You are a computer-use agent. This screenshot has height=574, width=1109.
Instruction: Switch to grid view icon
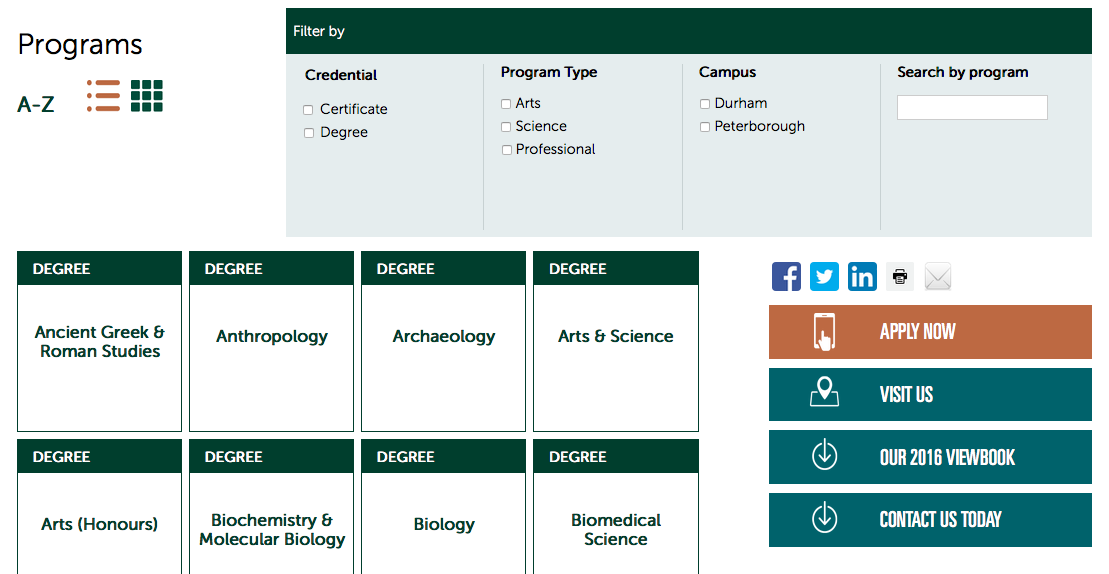(x=146, y=96)
